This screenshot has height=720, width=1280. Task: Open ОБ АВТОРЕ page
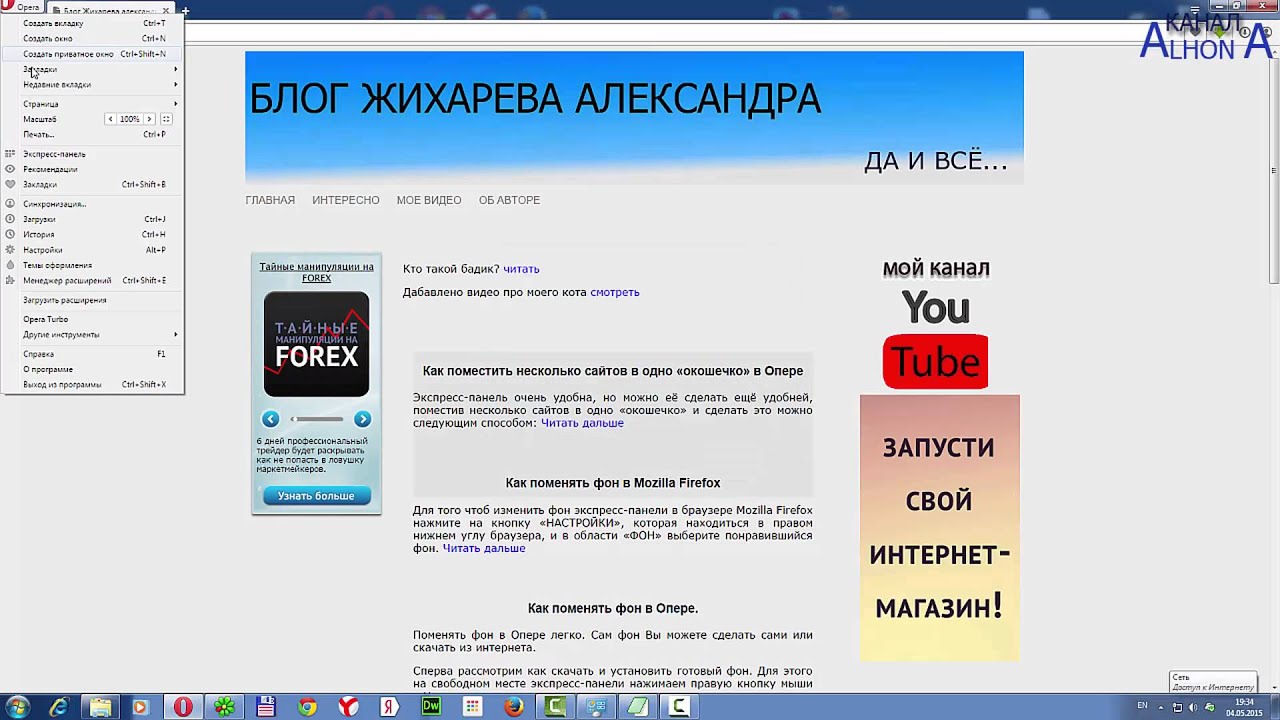pyautogui.click(x=509, y=200)
